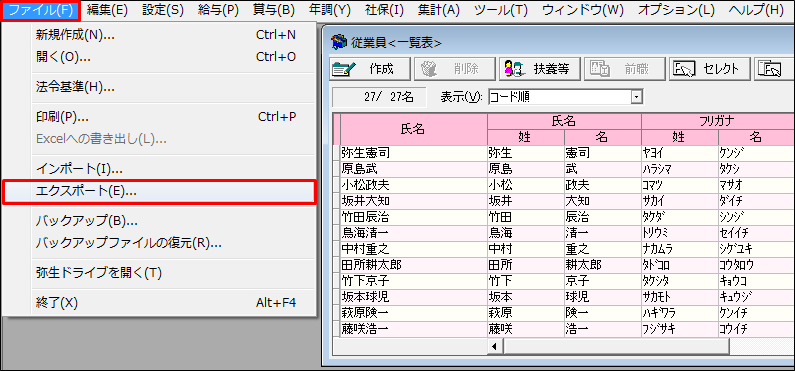
Task: Click the マサオ furigana cell
Action: coord(755,184)
